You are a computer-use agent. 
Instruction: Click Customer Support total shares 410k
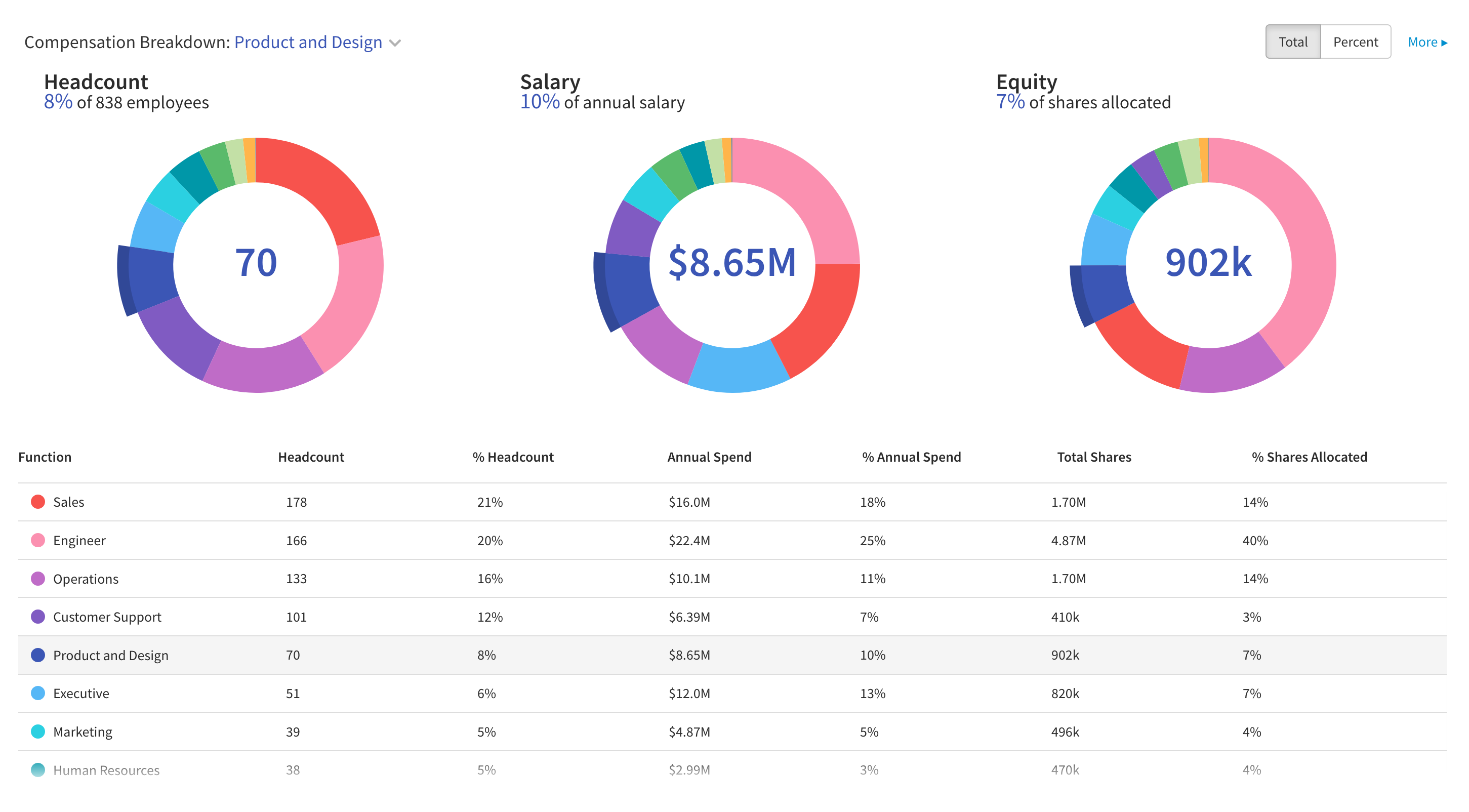(x=1065, y=617)
